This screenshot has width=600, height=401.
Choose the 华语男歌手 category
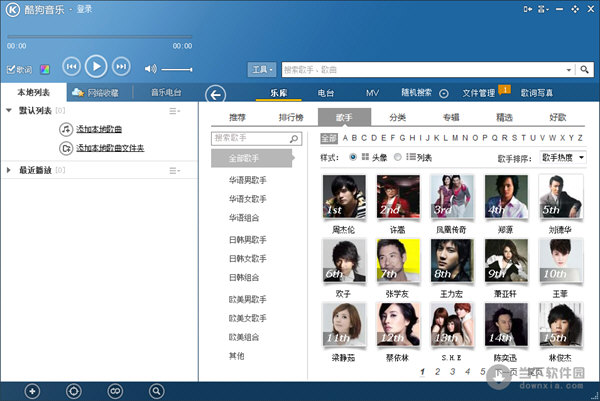248,180
